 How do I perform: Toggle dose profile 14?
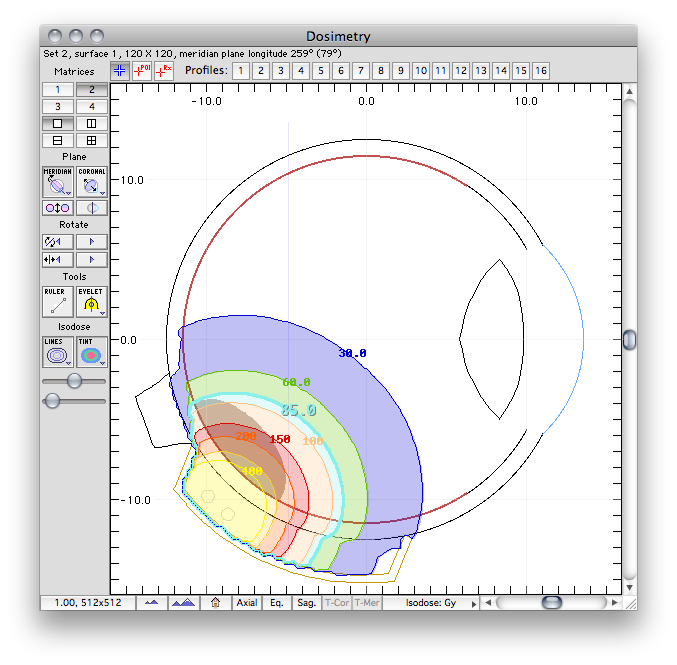tap(501, 71)
